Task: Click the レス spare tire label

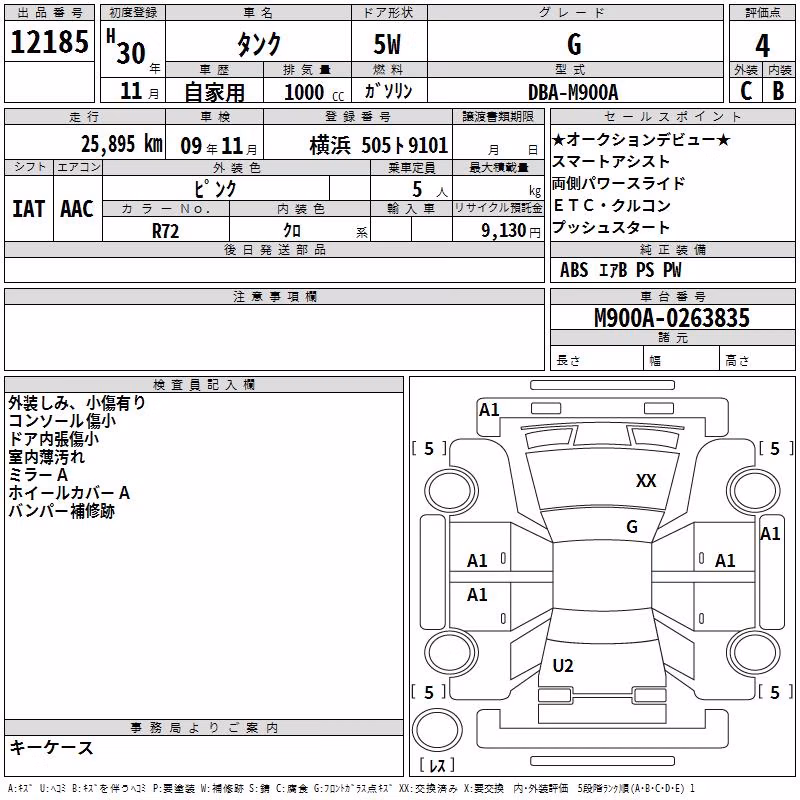Action: [437, 764]
